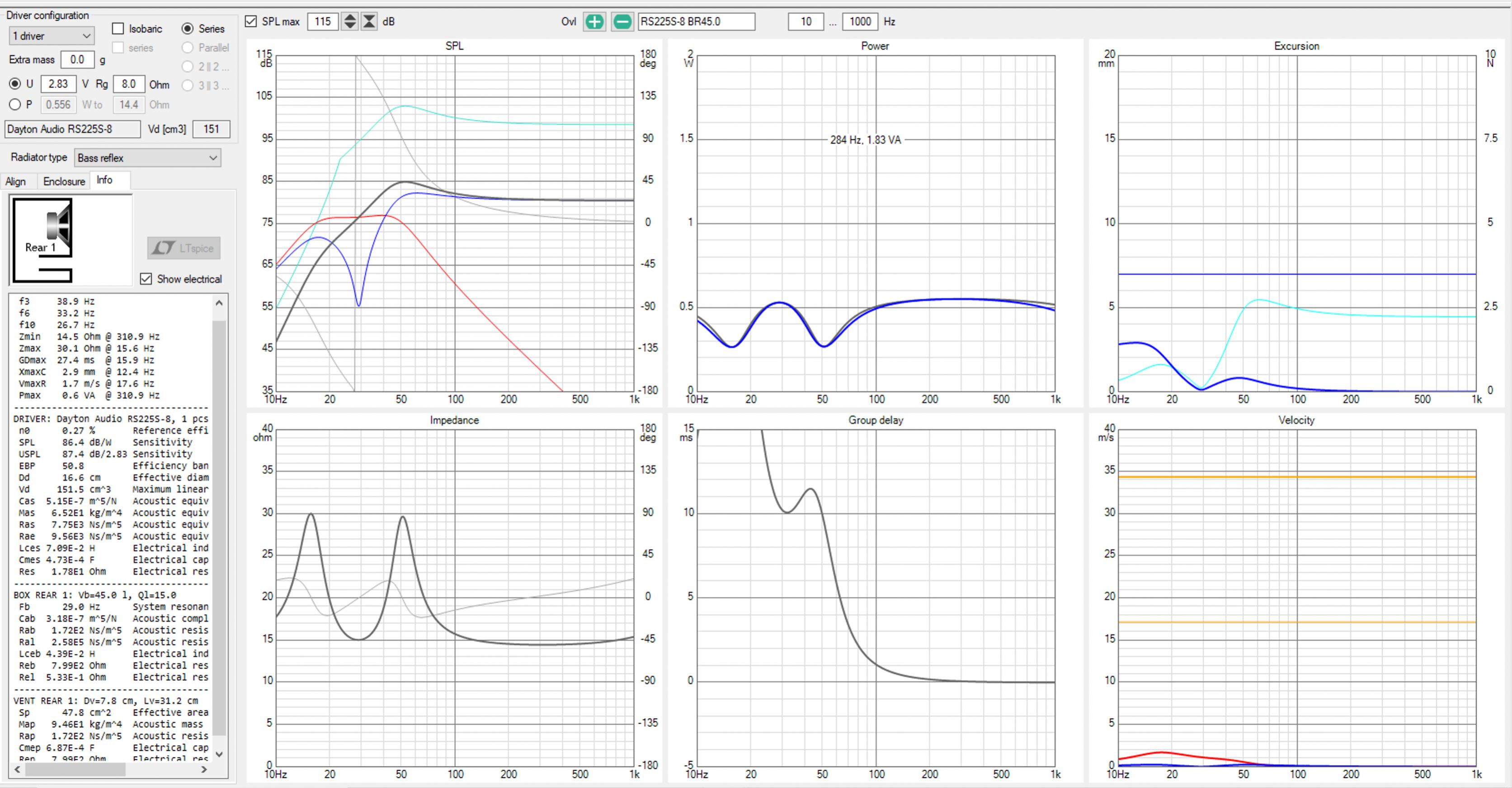The height and width of the screenshot is (788, 1512).
Task: Click the info panel vertical scrollbar thumb
Action: pyautogui.click(x=219, y=528)
